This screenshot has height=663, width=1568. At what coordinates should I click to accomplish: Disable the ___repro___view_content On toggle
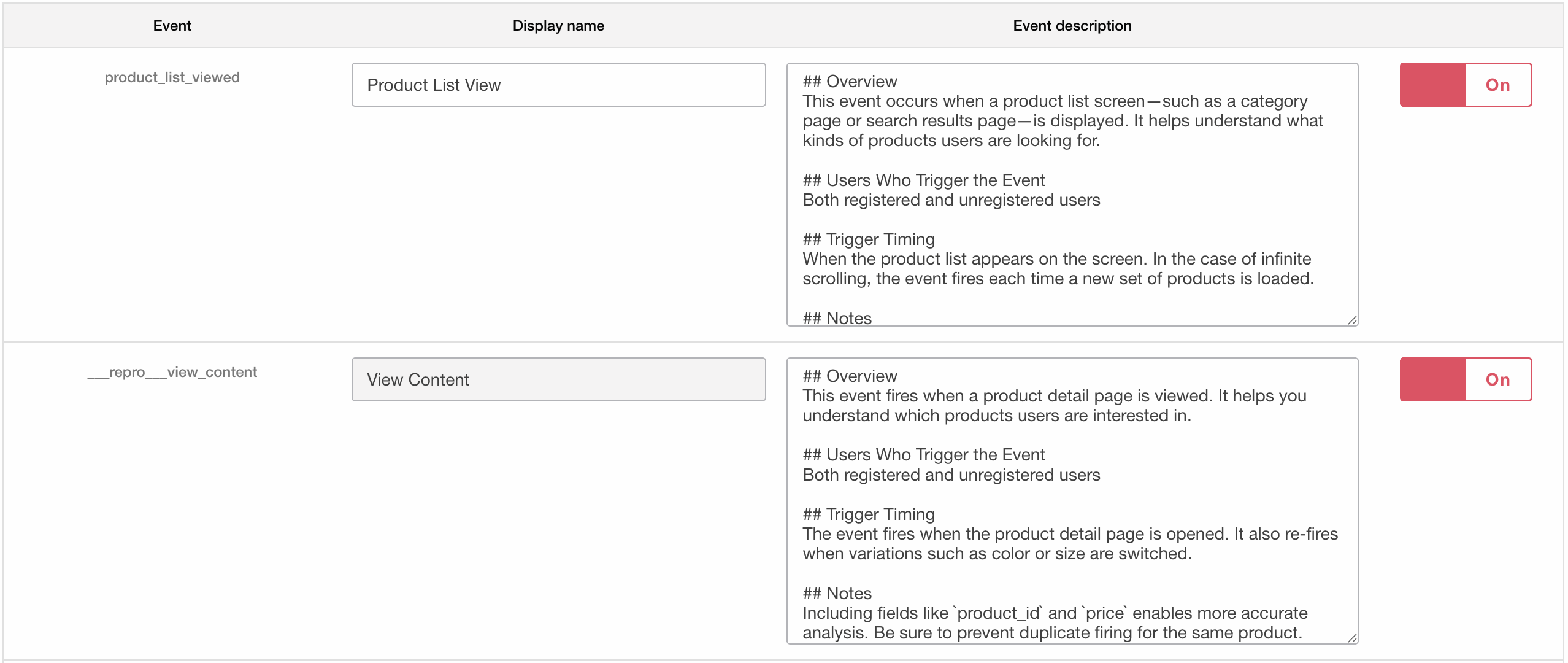[1465, 379]
